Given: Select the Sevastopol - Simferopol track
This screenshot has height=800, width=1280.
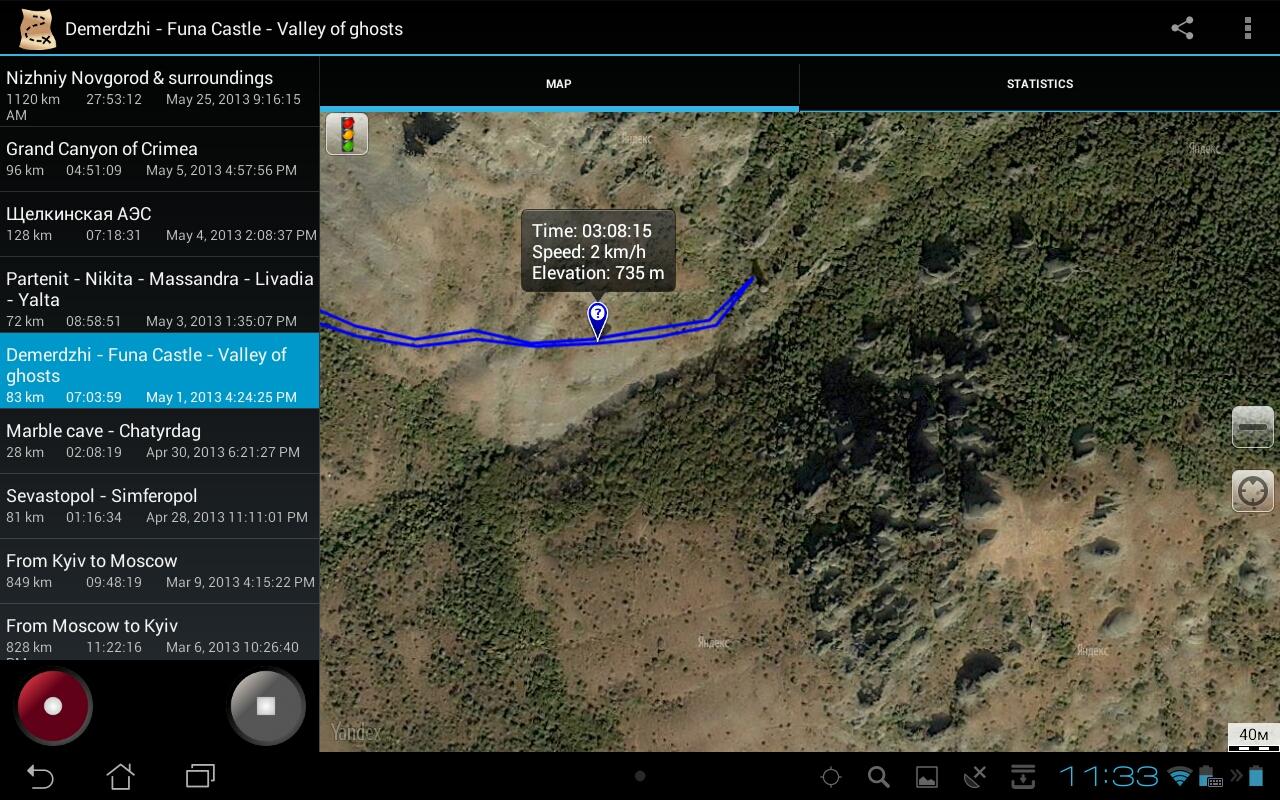Looking at the screenshot, I should coord(160,506).
